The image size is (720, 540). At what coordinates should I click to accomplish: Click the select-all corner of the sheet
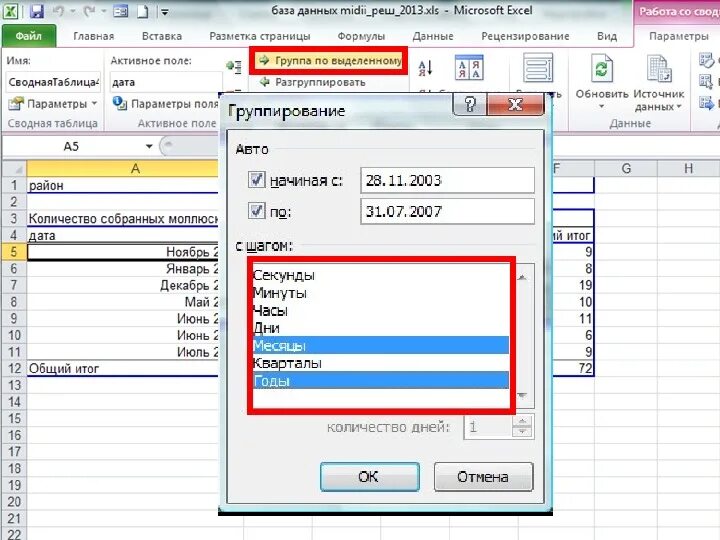pos(14,169)
